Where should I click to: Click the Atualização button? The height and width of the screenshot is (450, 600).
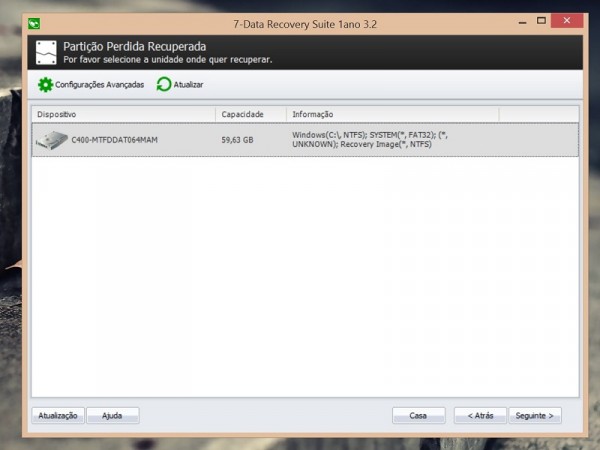58,416
